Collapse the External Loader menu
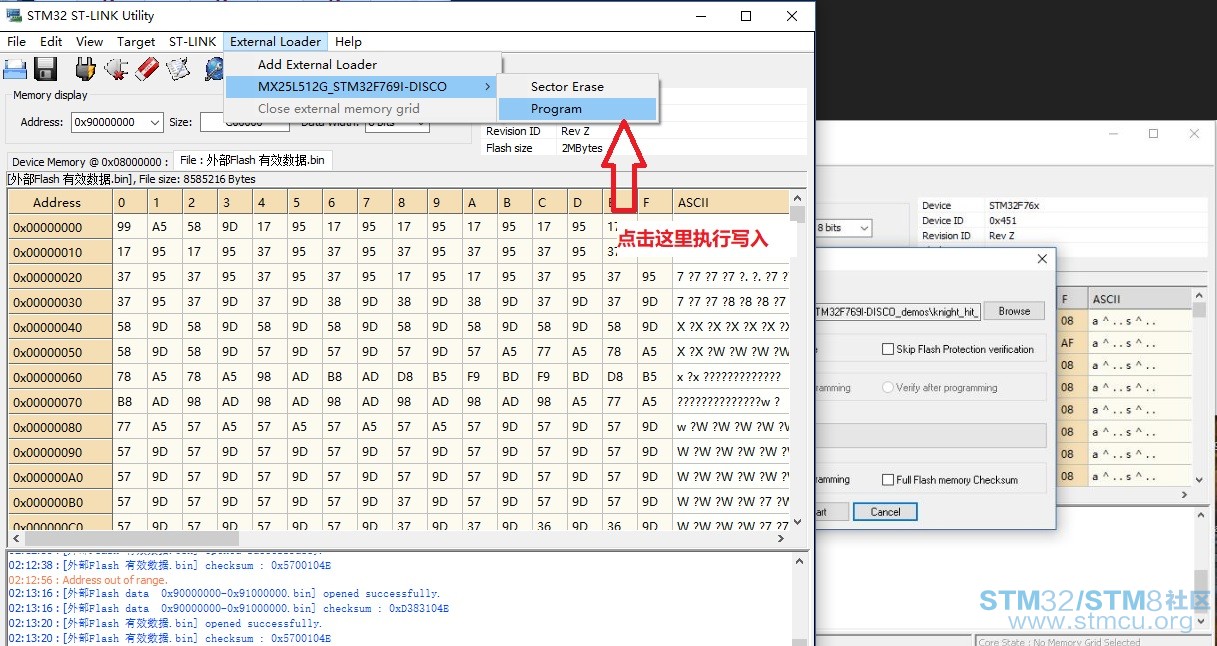 275,42
